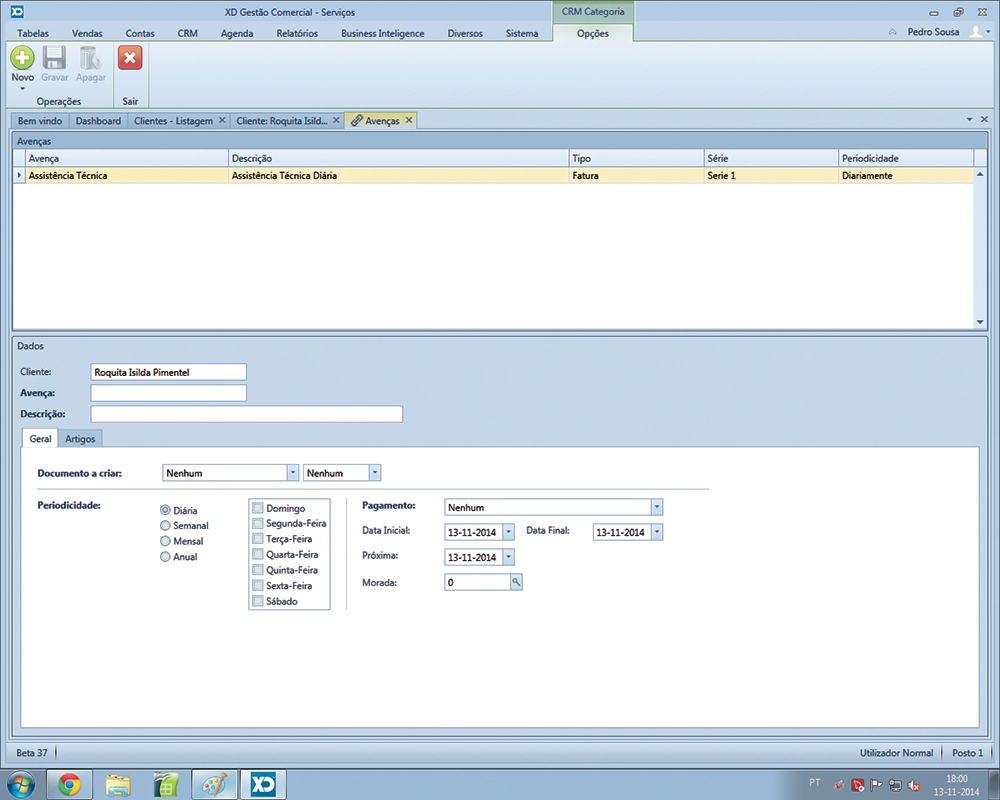Select the Mensal periodicity option
This screenshot has height=800, width=1000.
[x=165, y=541]
